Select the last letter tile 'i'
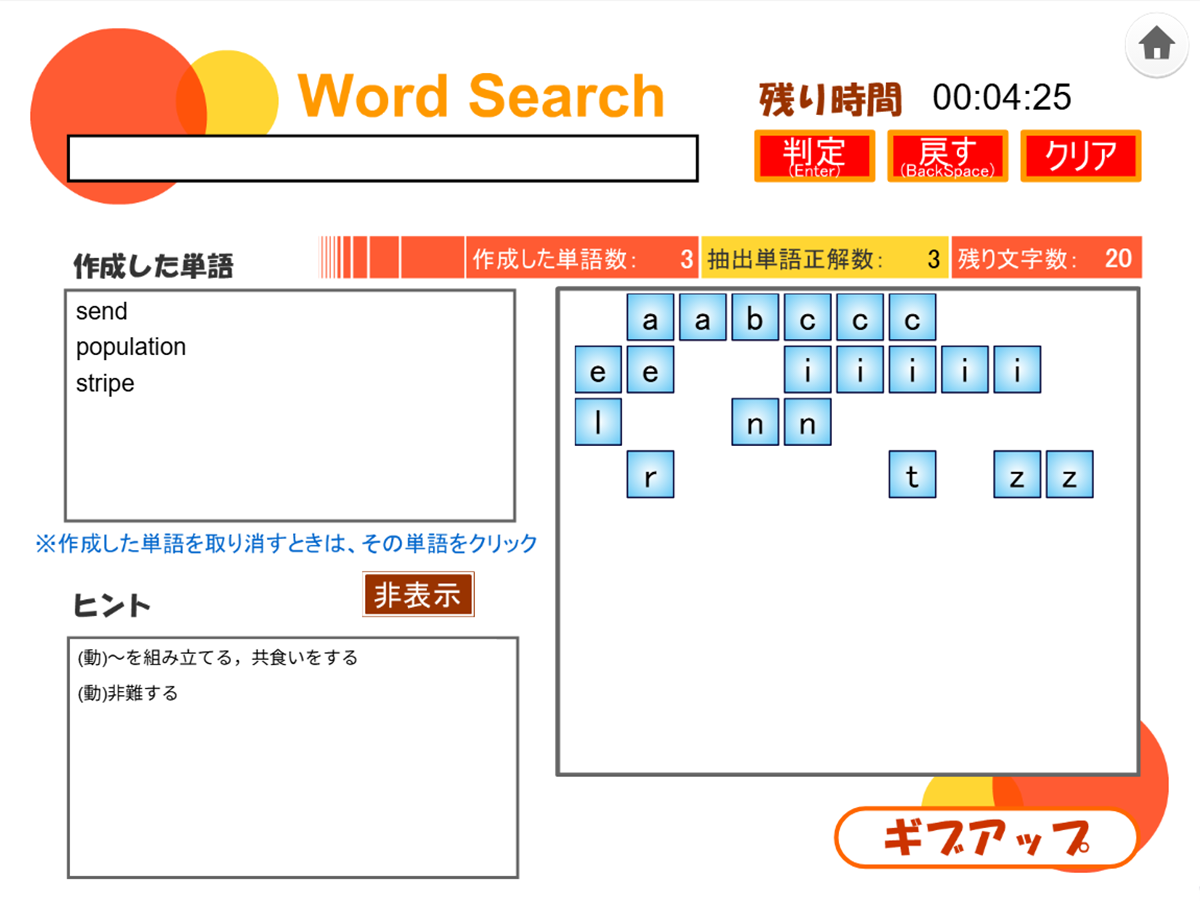 click(1017, 369)
